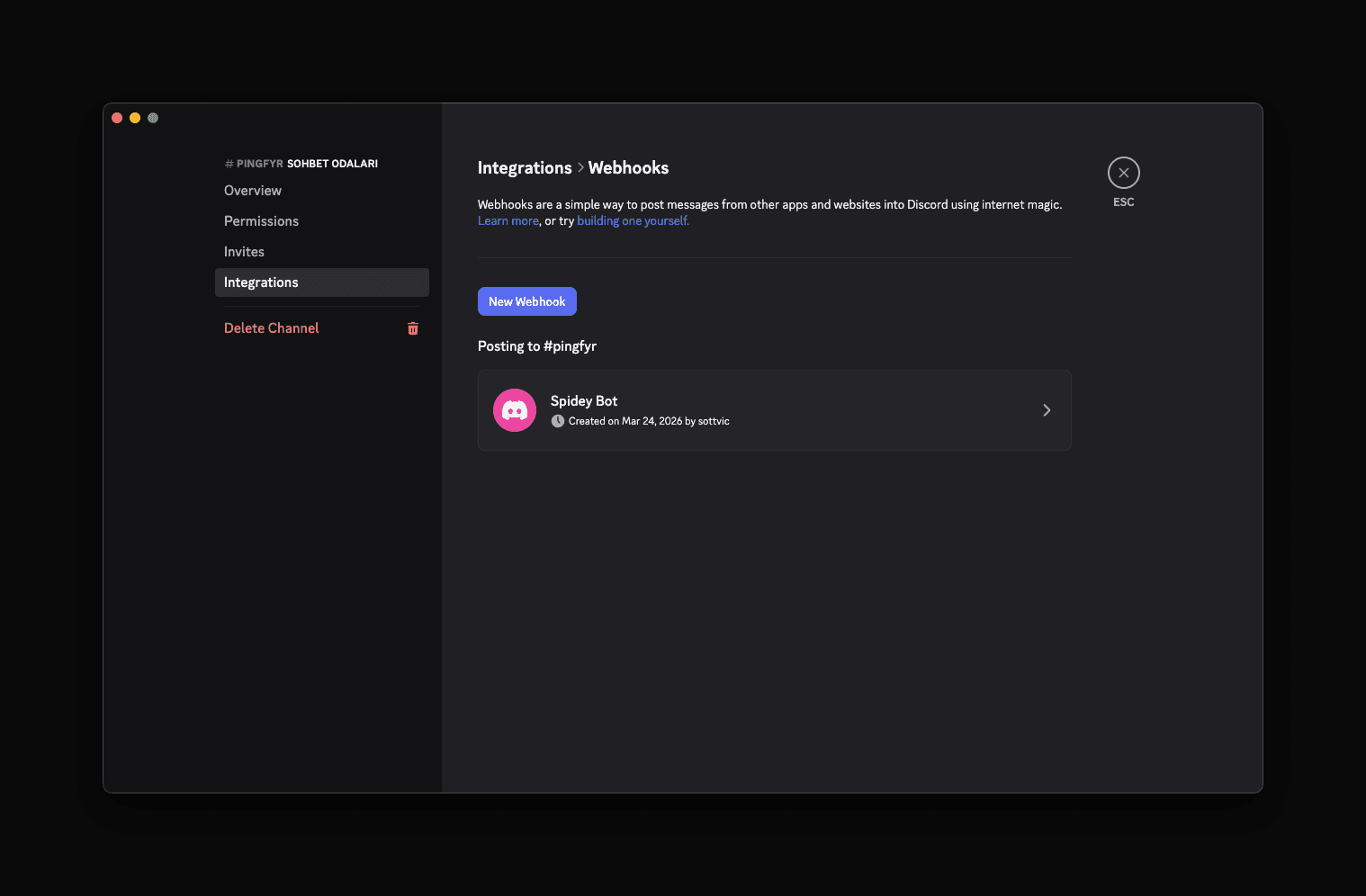Image resolution: width=1366 pixels, height=896 pixels.
Task: Open the Integrations sidebar tab
Action: (x=261, y=282)
